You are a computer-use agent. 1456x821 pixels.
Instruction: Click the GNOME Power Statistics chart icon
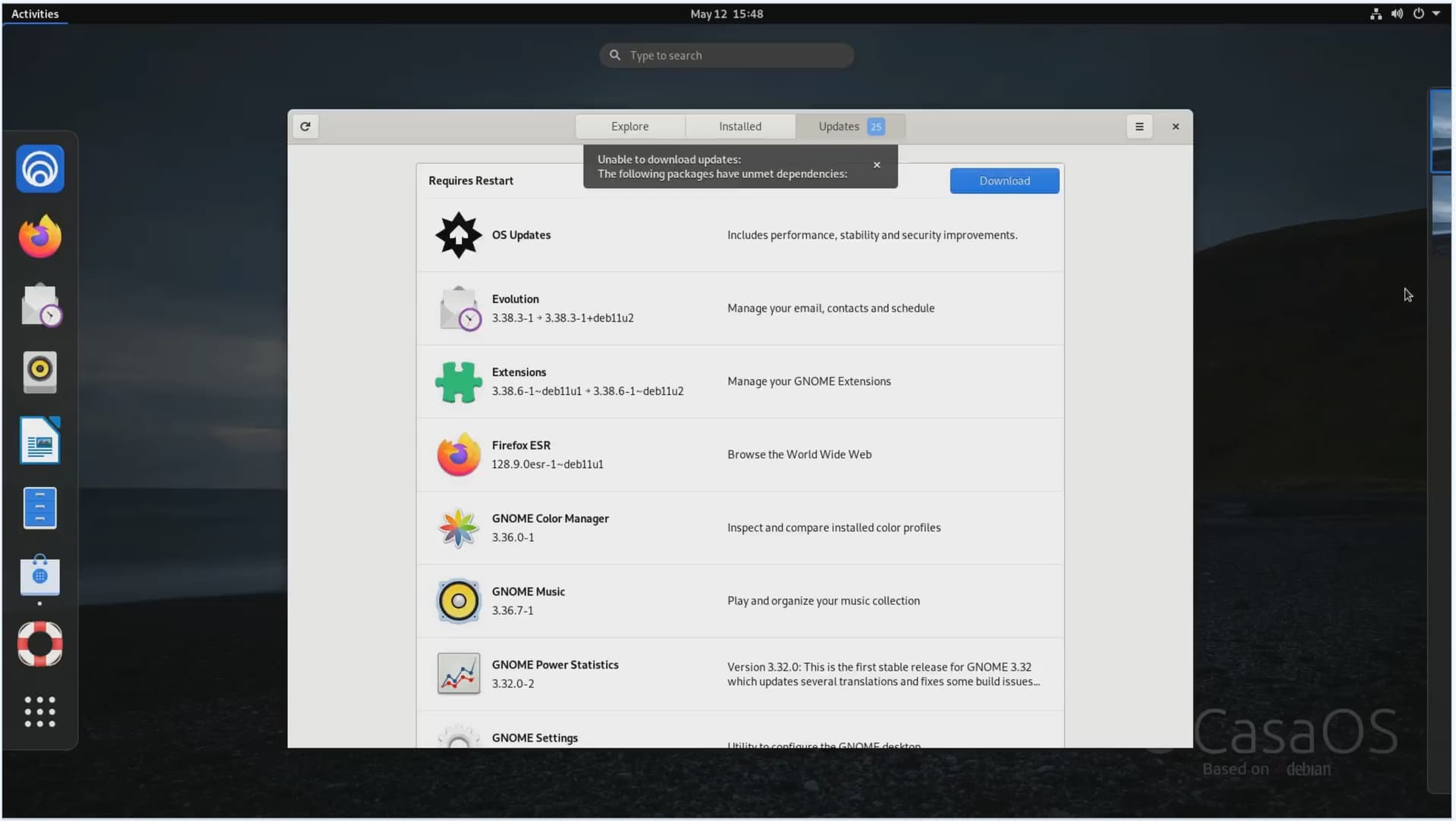(458, 674)
